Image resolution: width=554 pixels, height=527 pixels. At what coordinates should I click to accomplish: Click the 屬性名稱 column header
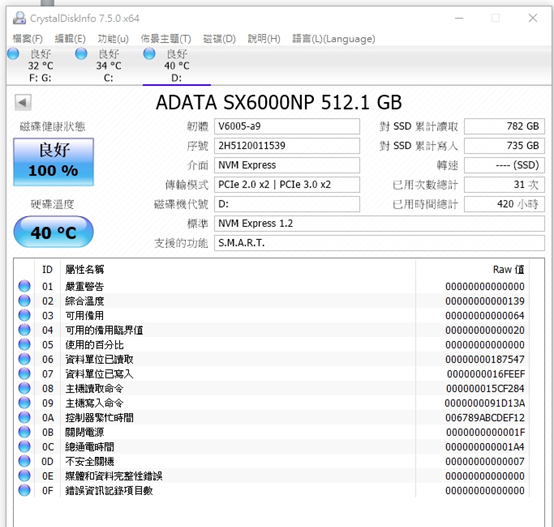click(238, 270)
